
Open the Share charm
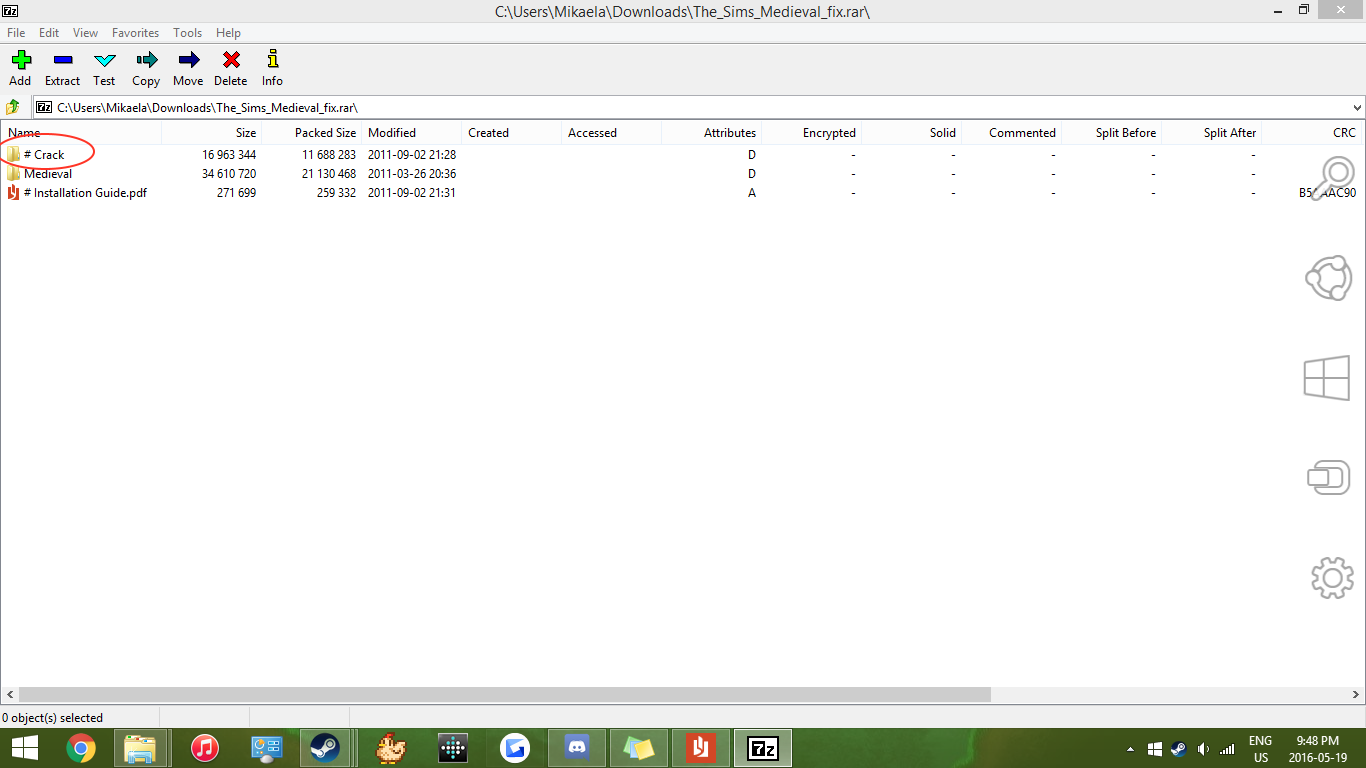point(1329,278)
